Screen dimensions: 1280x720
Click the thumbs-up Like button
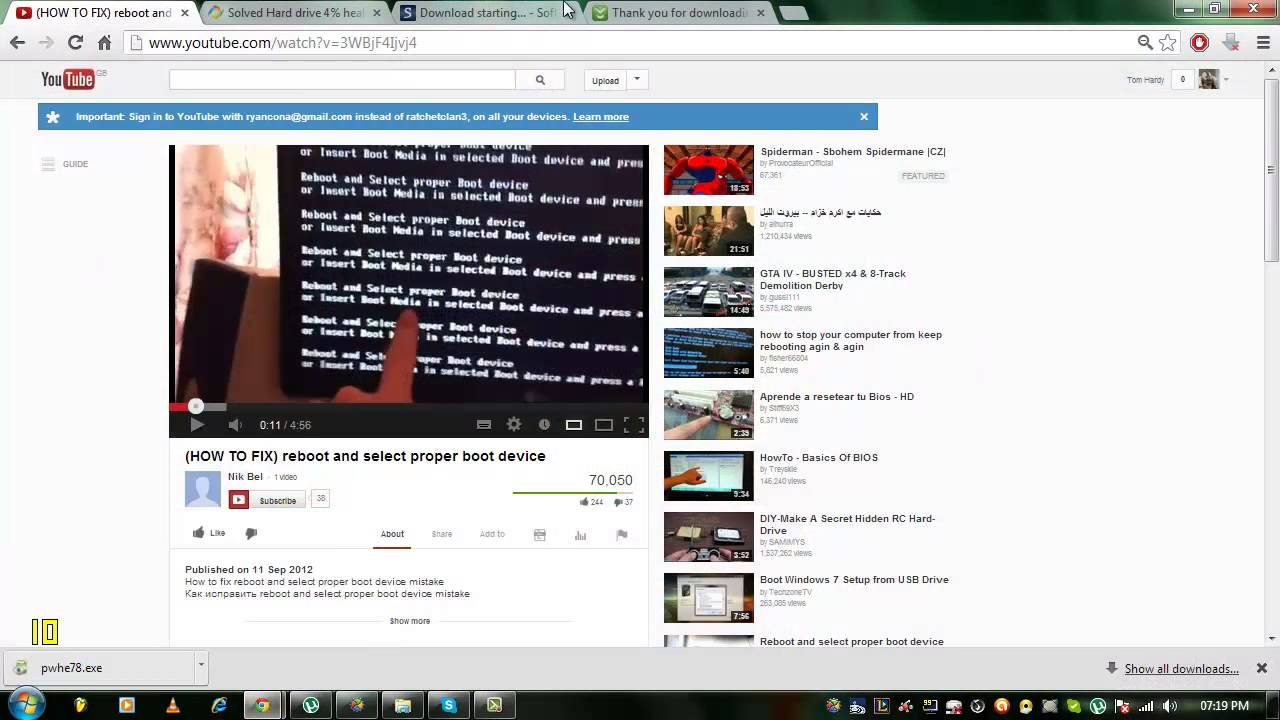[x=209, y=533]
